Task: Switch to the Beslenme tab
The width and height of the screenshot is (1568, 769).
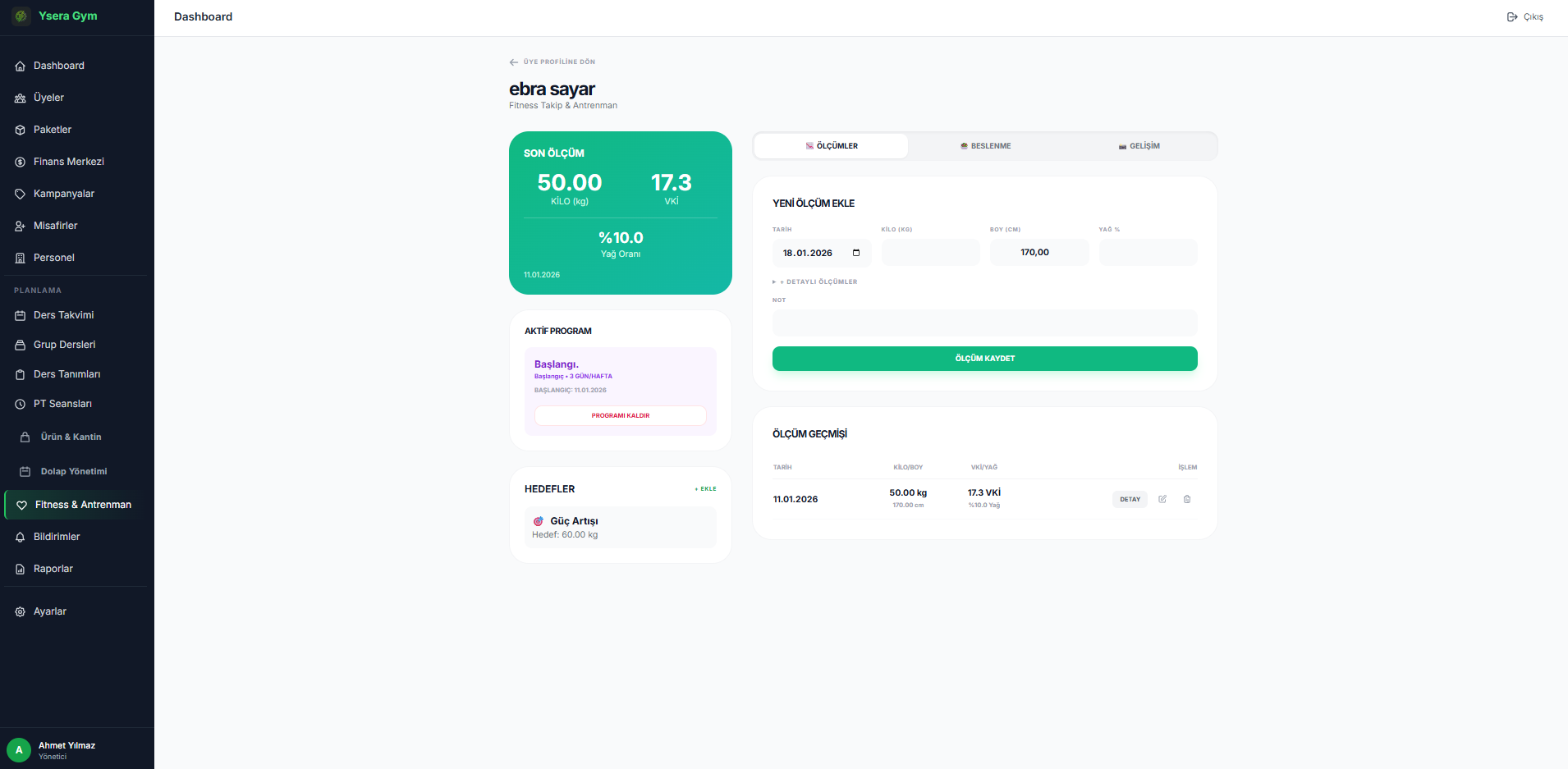Action: click(x=985, y=146)
